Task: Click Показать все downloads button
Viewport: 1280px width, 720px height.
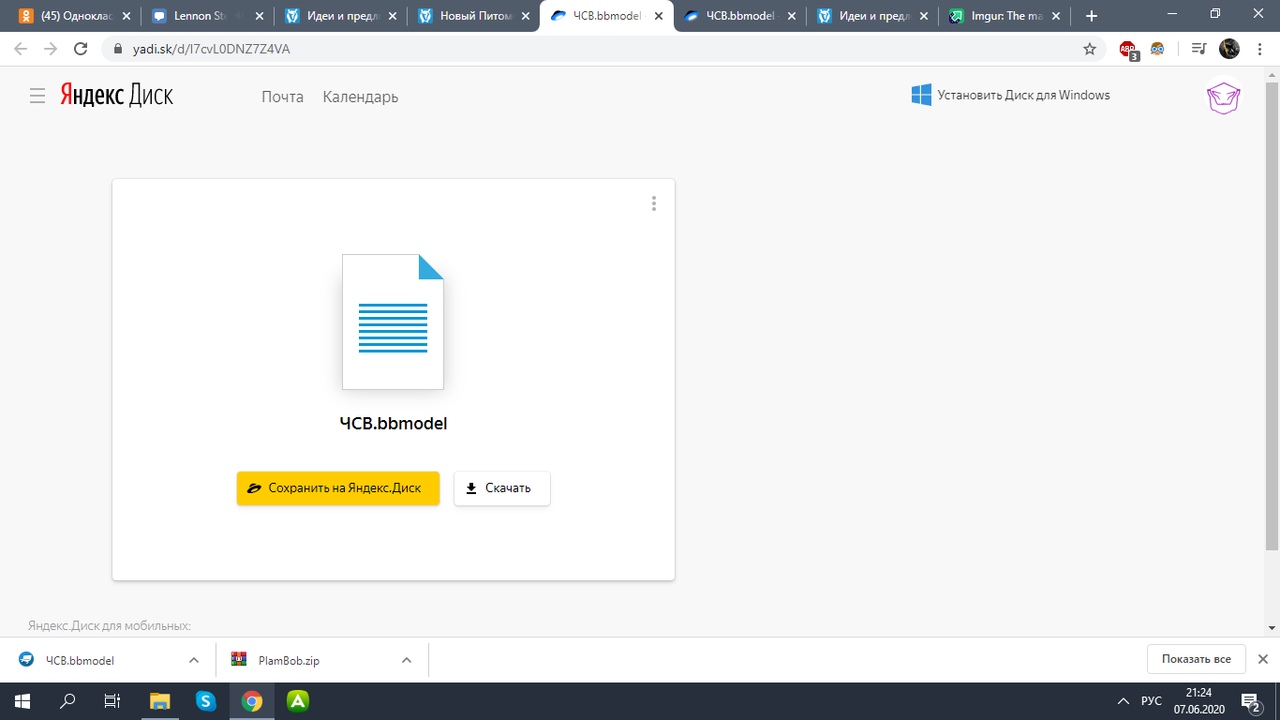Action: (x=1196, y=659)
